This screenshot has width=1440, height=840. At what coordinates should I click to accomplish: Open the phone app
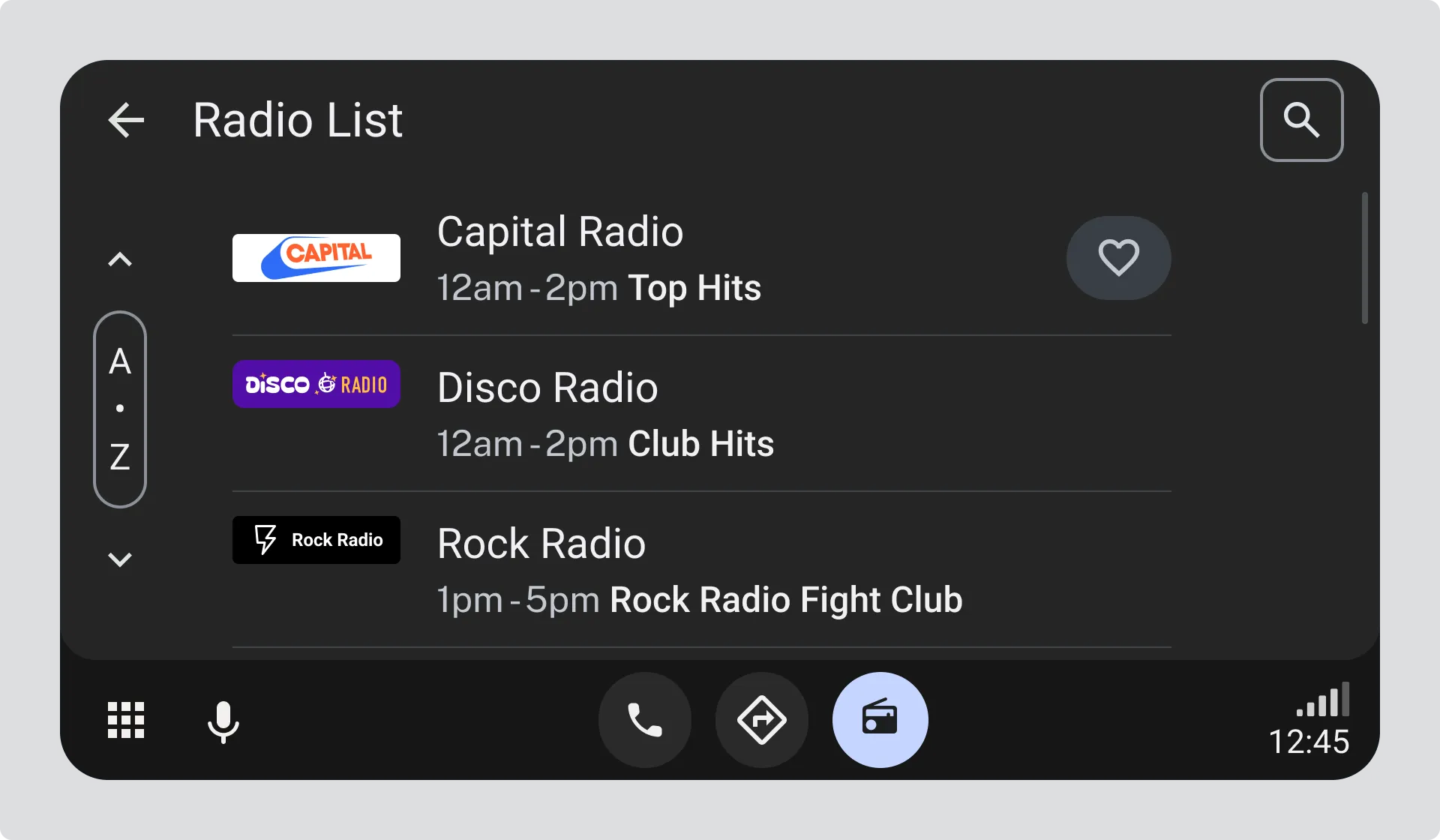(645, 720)
